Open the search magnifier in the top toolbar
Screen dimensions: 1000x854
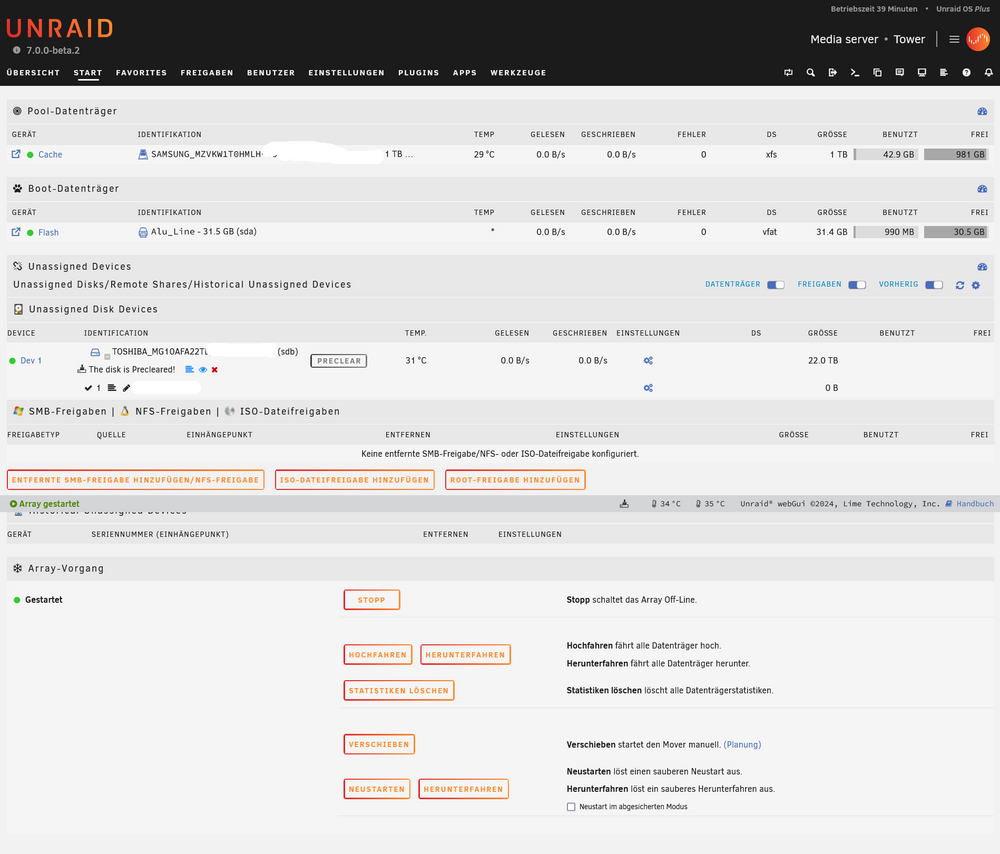810,73
